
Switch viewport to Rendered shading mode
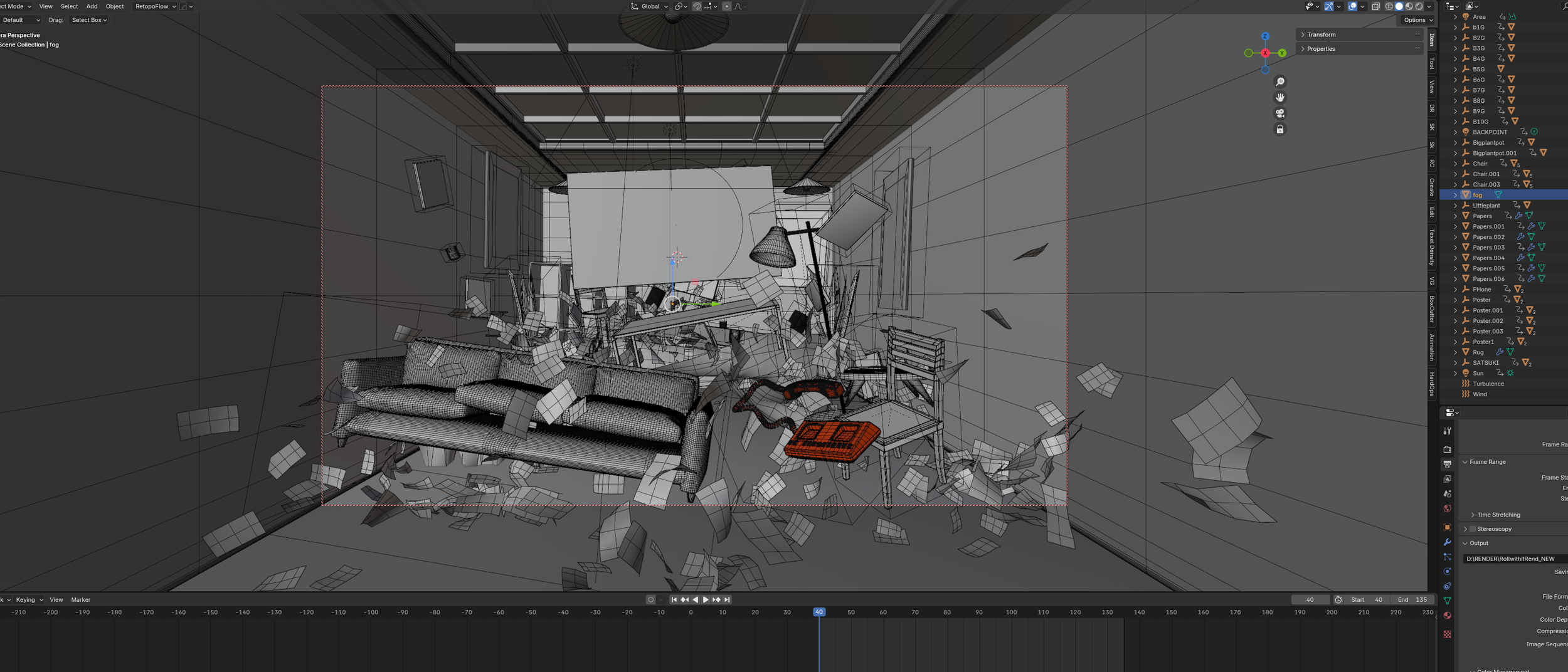coord(1419,6)
